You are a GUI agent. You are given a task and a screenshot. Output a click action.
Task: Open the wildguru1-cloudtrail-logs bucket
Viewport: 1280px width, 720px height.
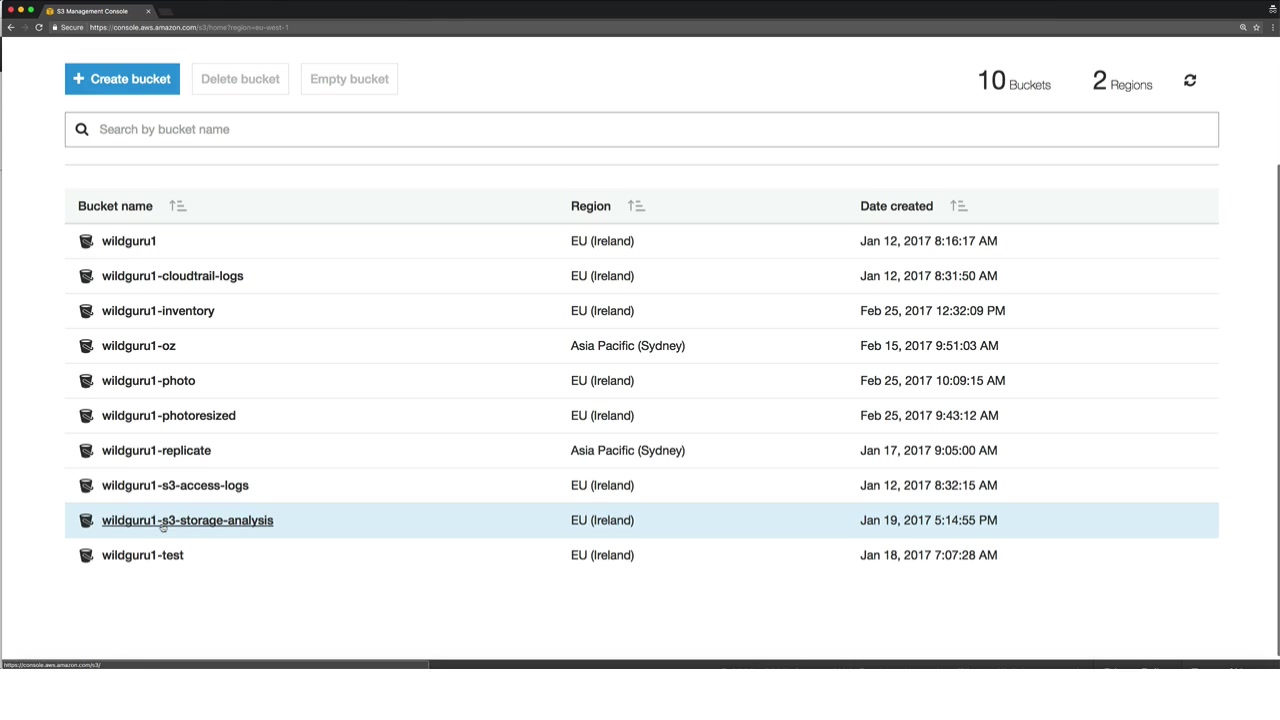pyautogui.click(x=172, y=276)
